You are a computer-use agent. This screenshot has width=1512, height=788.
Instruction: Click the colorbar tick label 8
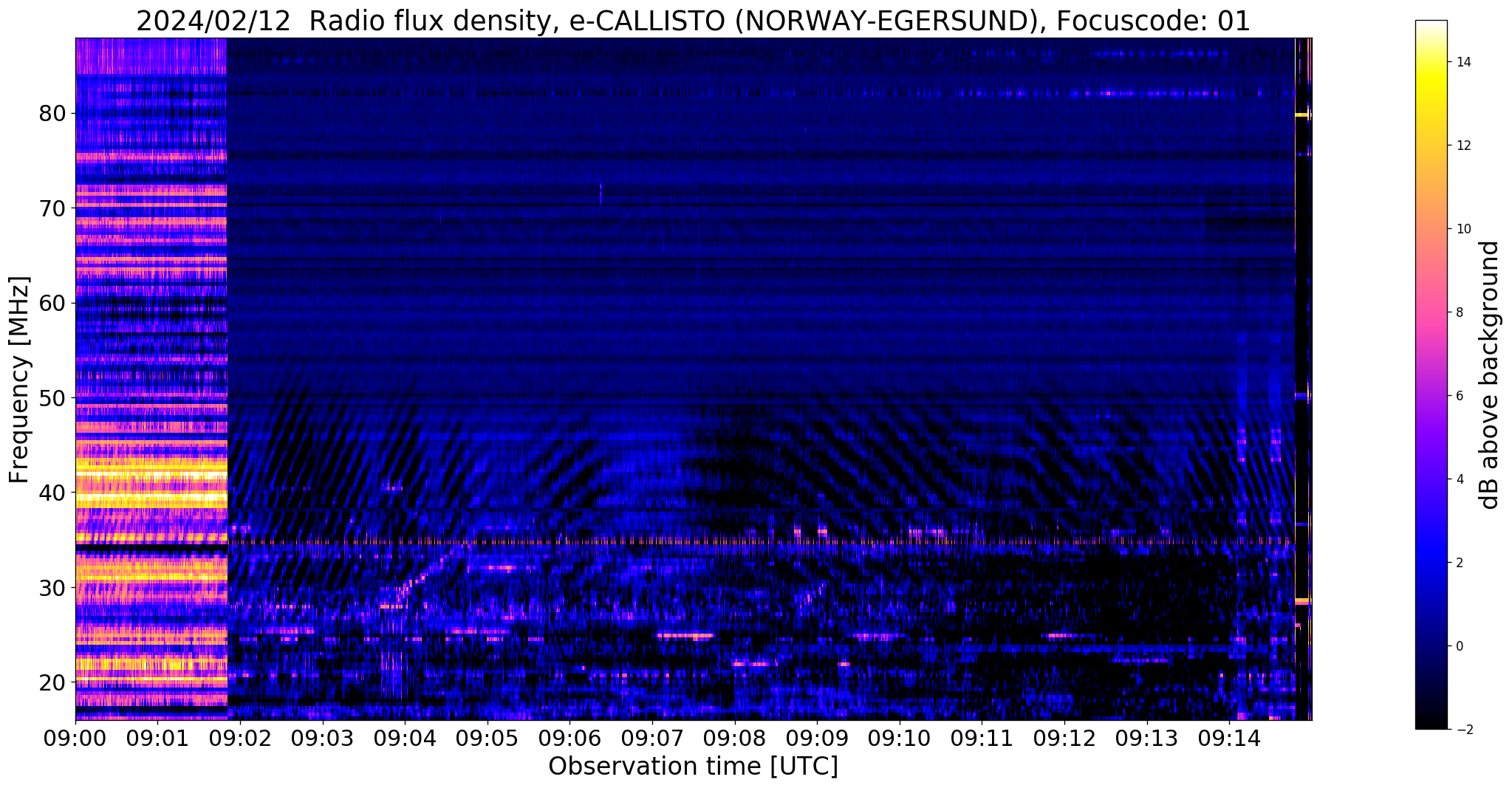pyautogui.click(x=1459, y=312)
